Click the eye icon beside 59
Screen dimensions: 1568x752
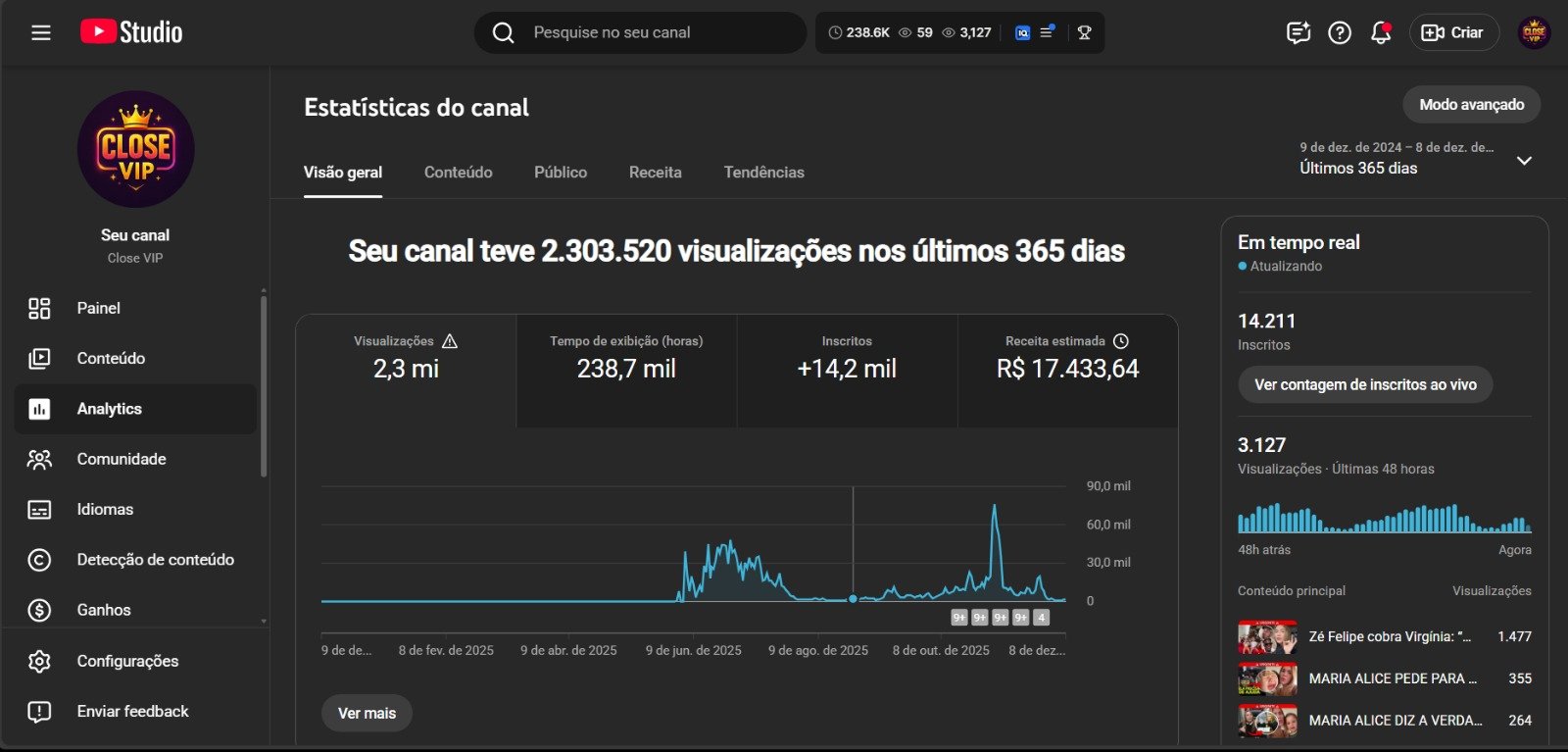[905, 32]
